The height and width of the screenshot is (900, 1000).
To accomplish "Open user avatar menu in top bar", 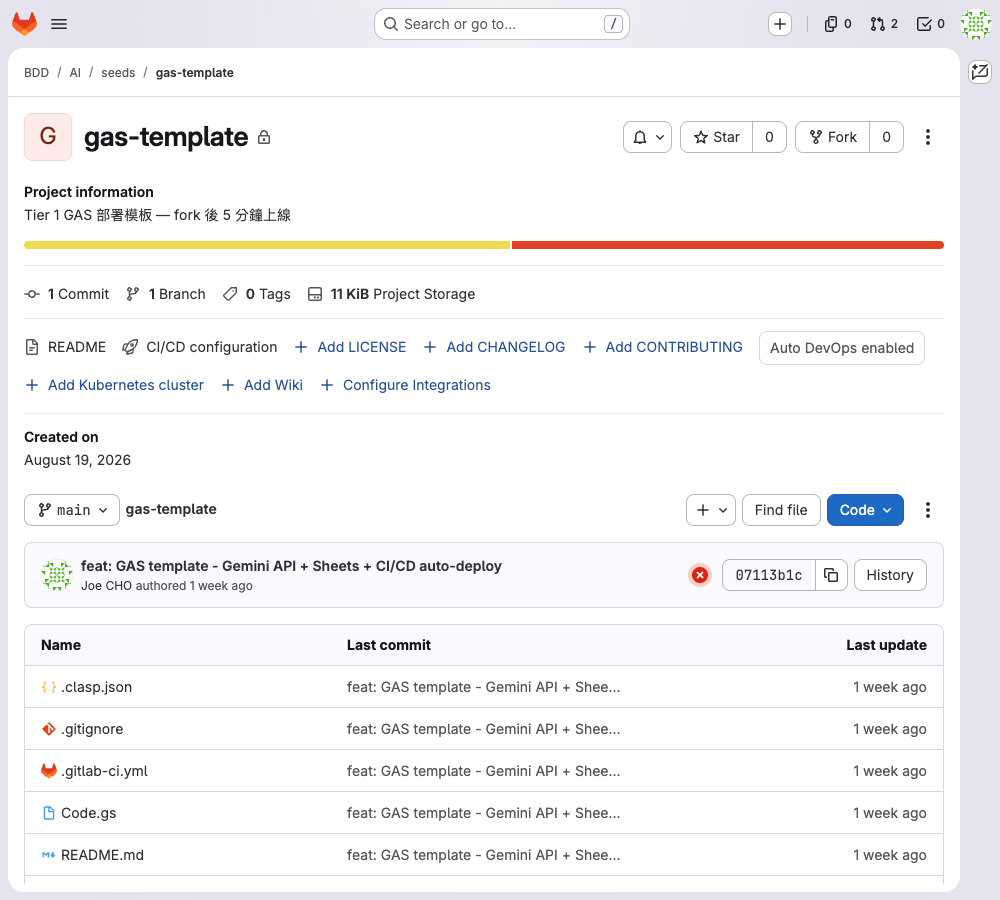I will 976,24.
